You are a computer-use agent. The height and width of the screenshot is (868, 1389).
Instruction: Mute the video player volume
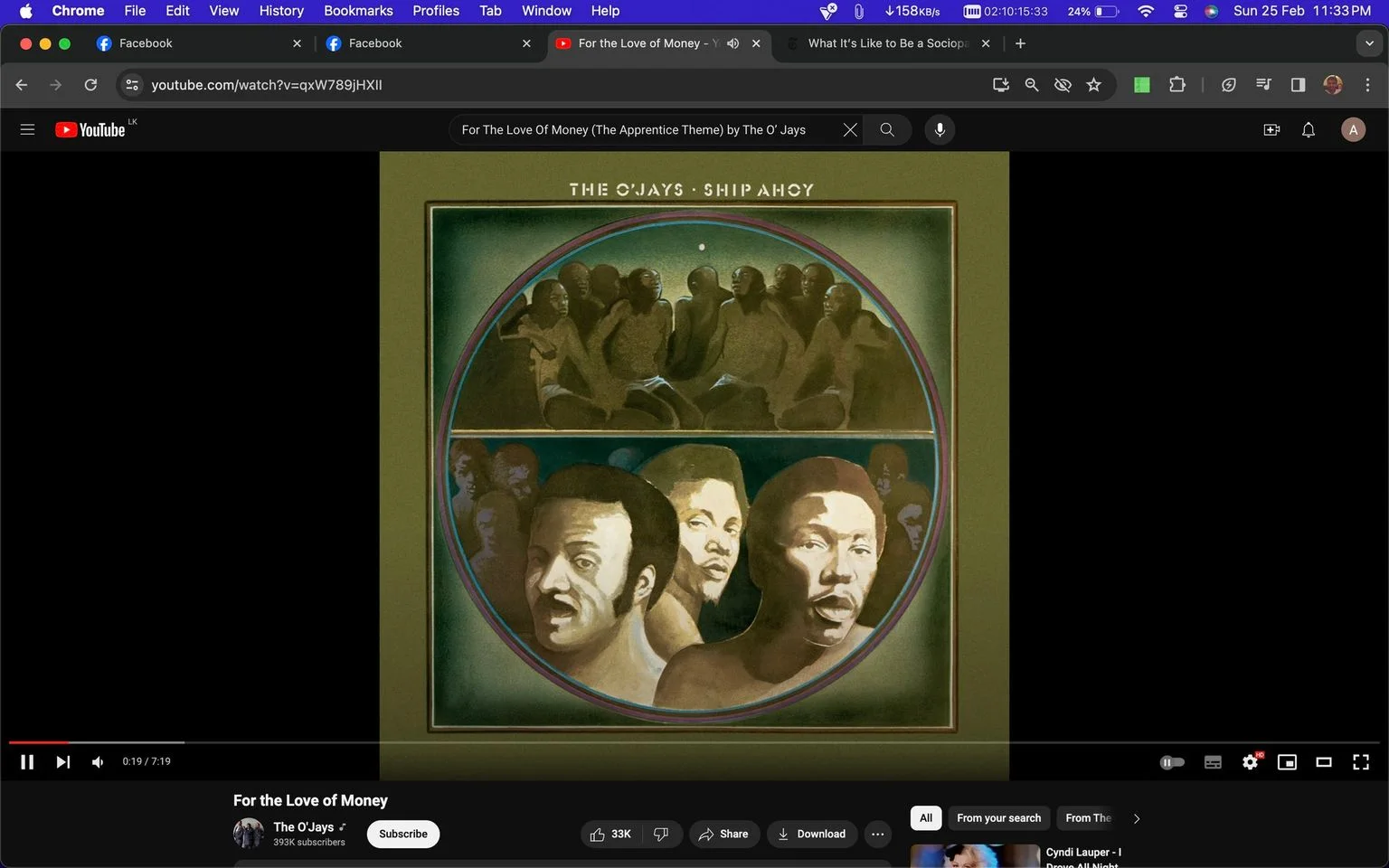[98, 762]
